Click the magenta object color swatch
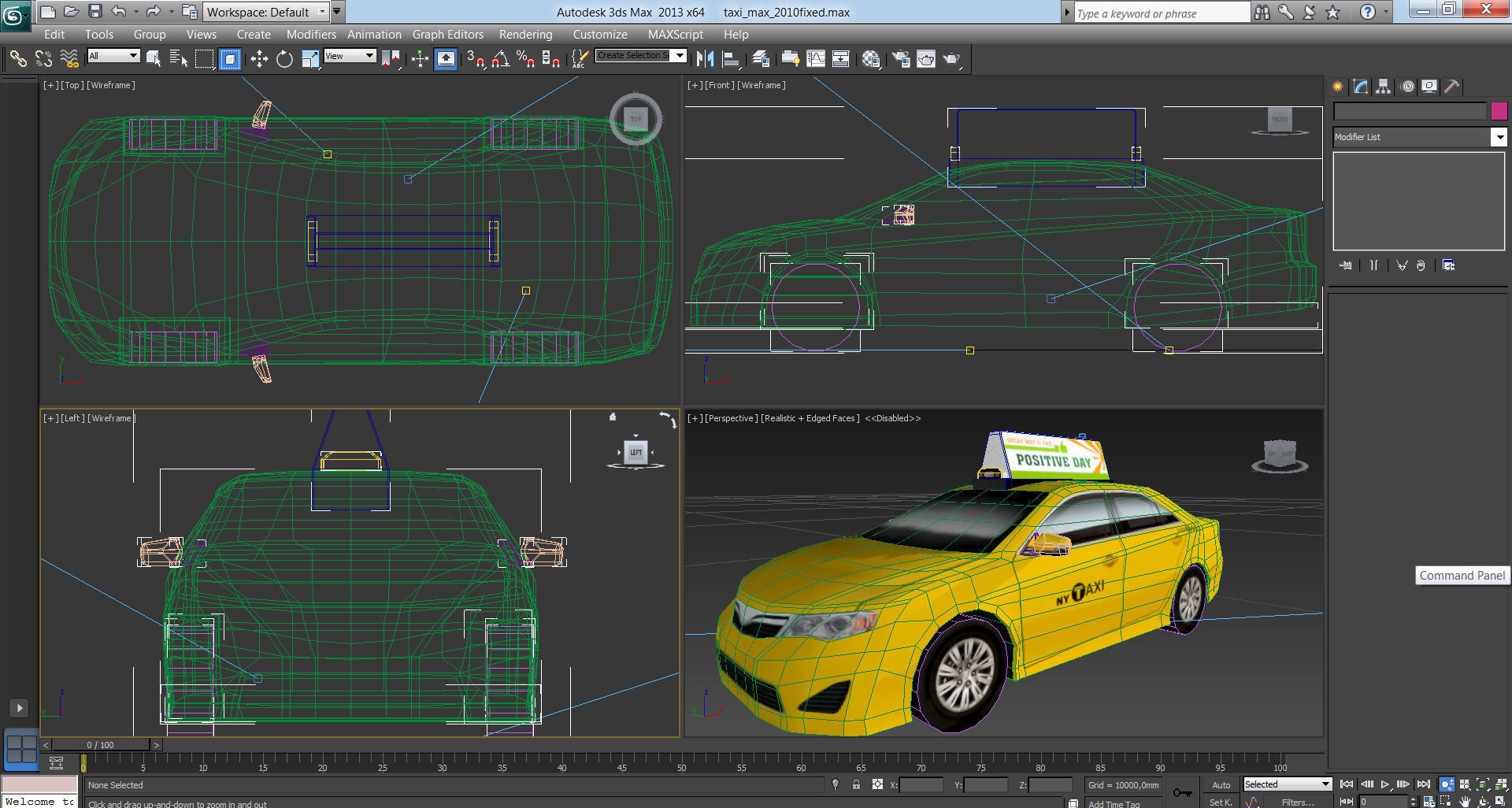Viewport: 1512px width, 808px height. coord(1499,111)
